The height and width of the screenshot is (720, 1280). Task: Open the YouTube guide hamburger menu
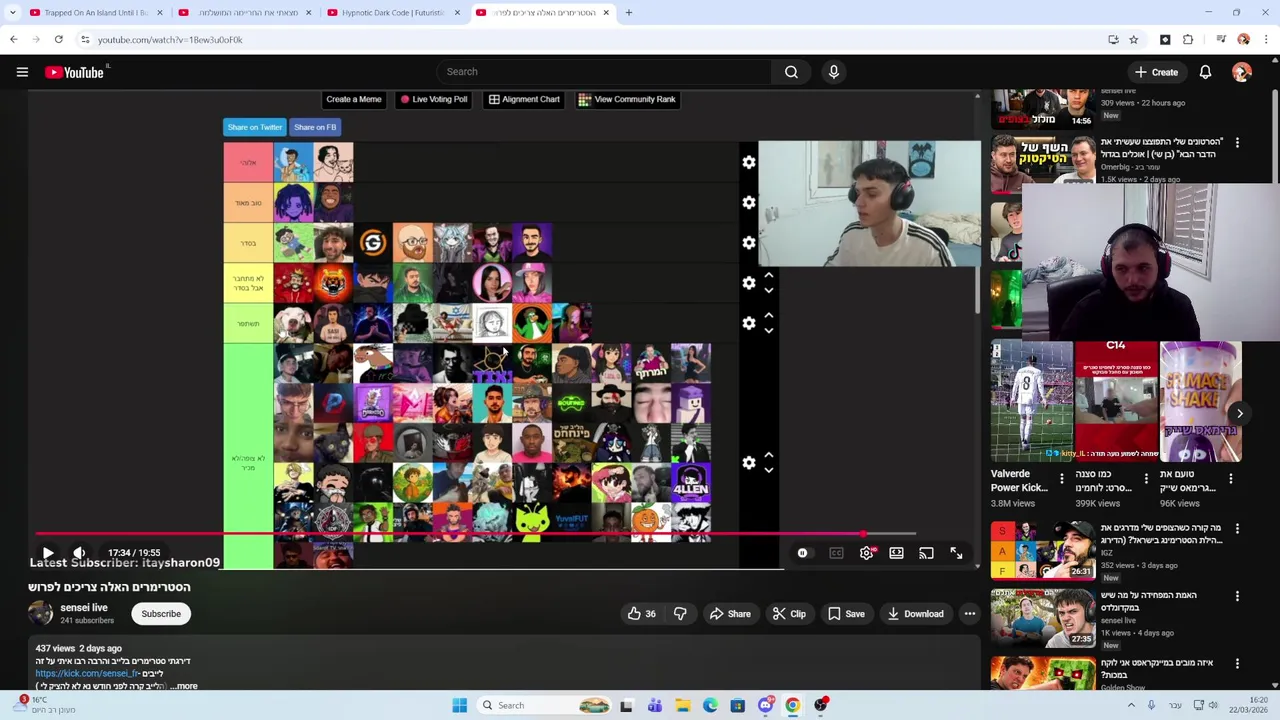pyautogui.click(x=22, y=72)
